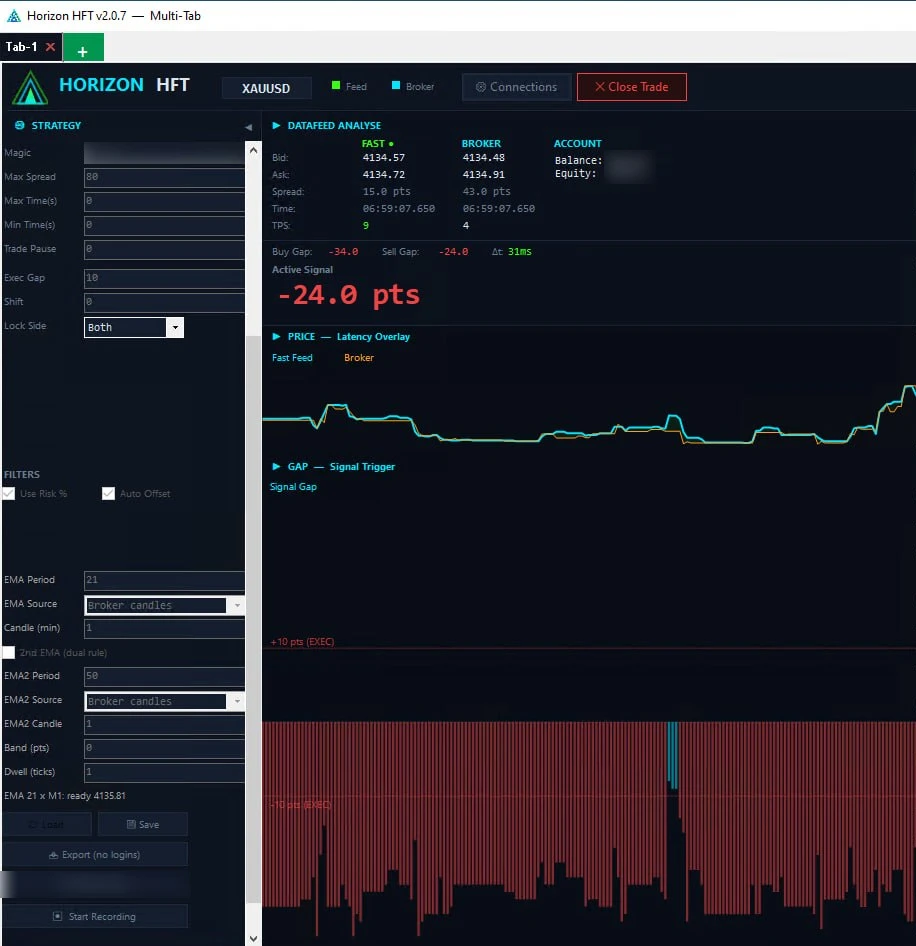Click the Shift input field
Screen dimensions: 916x946
coord(164,302)
